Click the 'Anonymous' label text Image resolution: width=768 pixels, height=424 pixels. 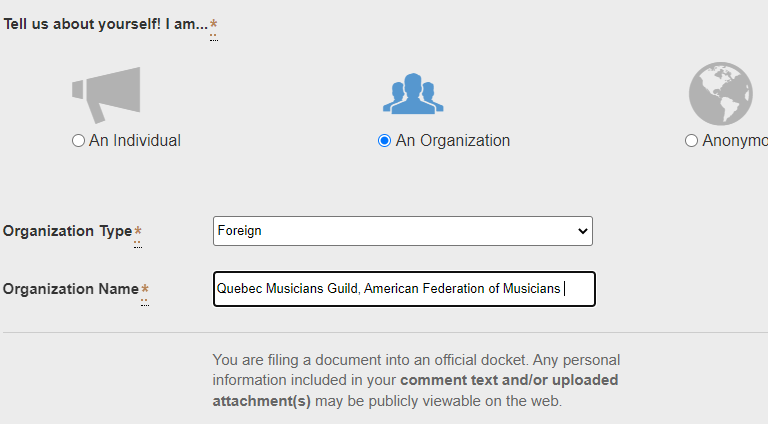[735, 141]
